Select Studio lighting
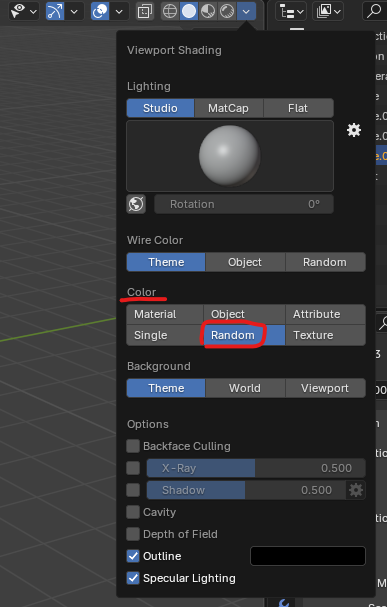 pos(160,108)
